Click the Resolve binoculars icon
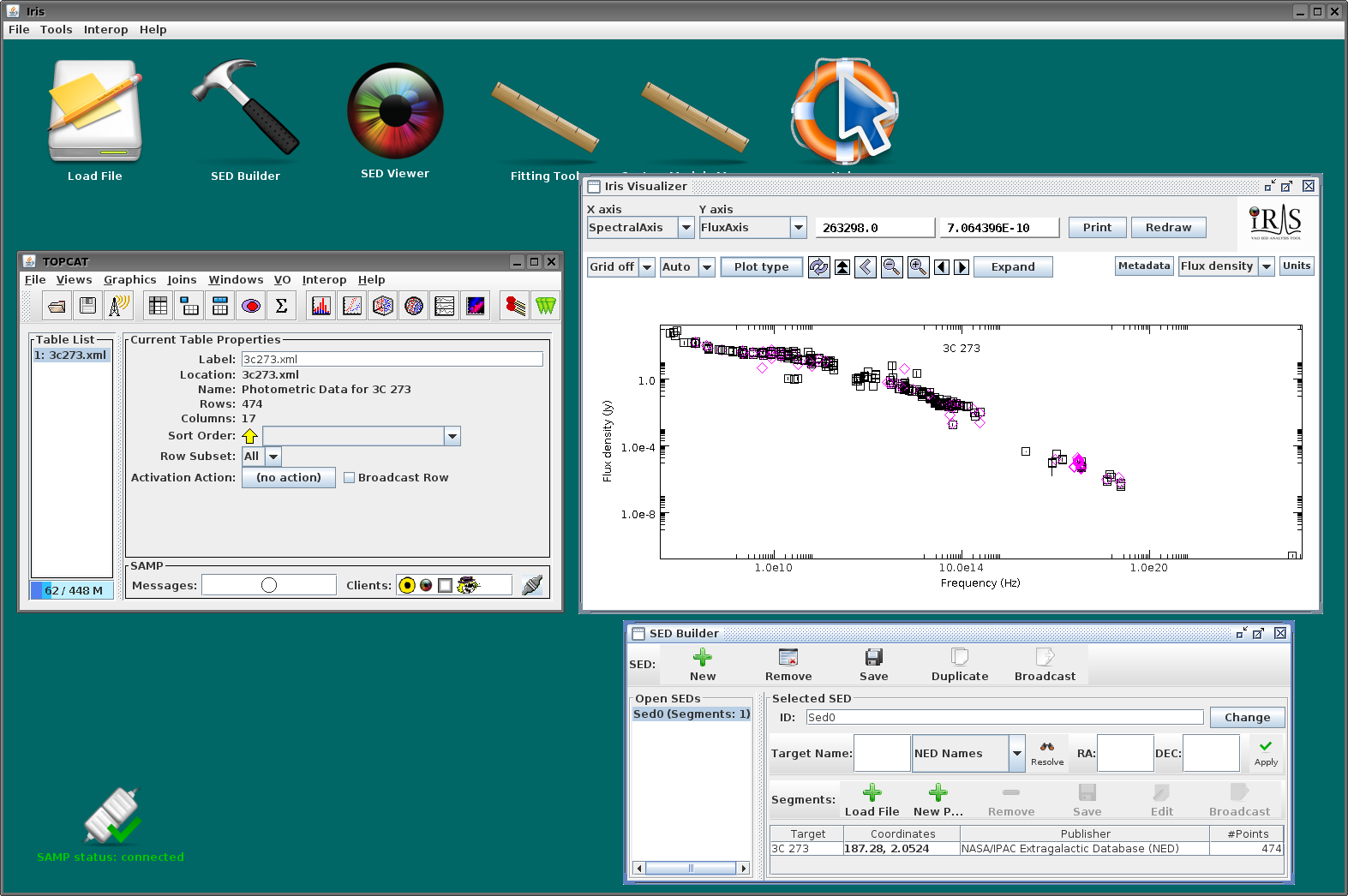 click(x=1047, y=753)
